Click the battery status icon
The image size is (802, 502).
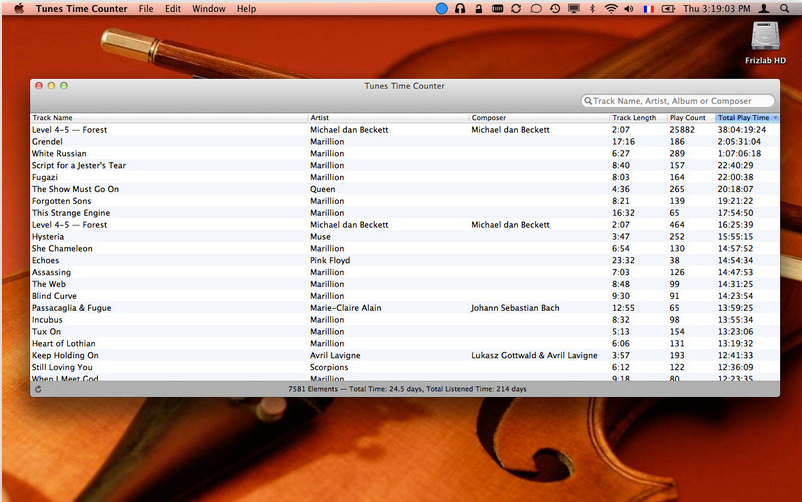tap(668, 9)
